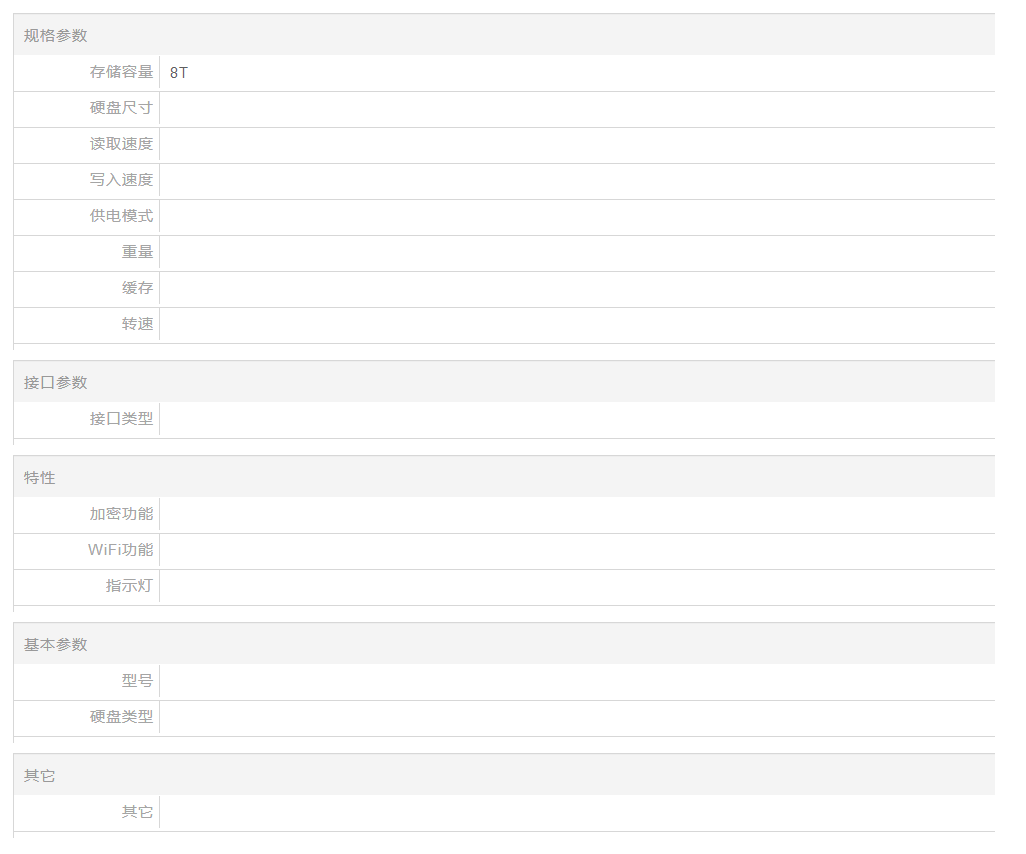Select the 指示灯 row label
1026x854 pixels.
[129, 586]
